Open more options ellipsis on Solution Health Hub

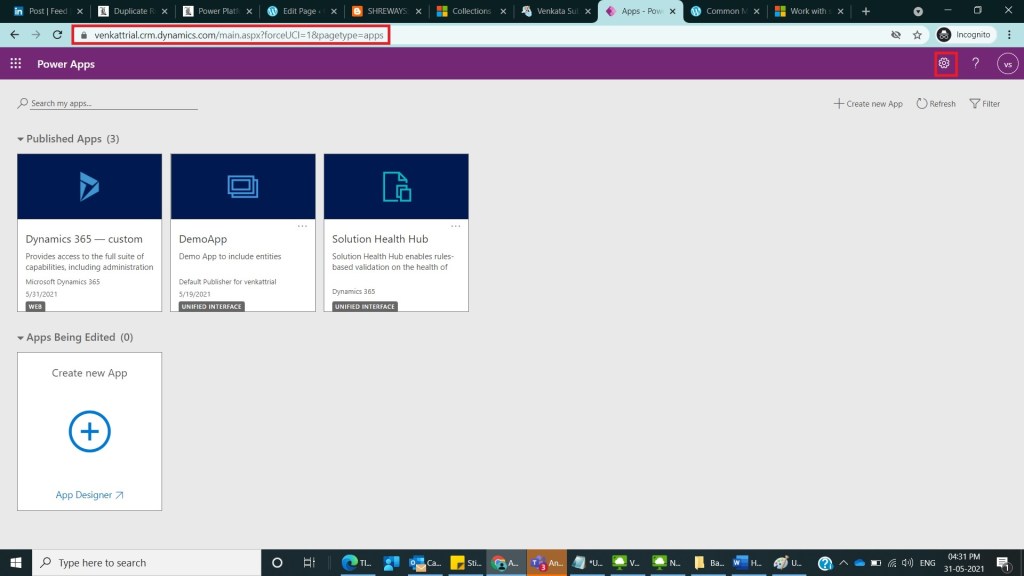coord(455,226)
